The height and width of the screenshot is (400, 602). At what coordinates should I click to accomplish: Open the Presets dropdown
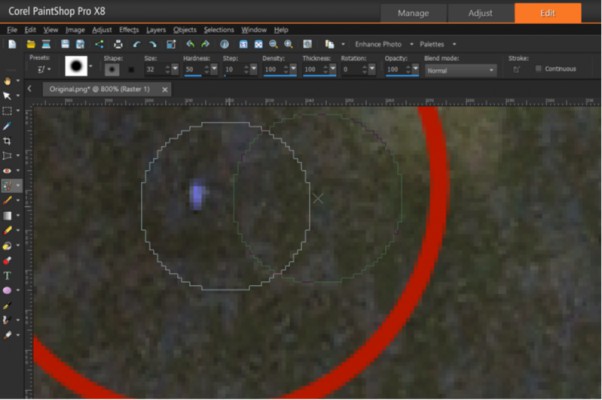coord(43,69)
